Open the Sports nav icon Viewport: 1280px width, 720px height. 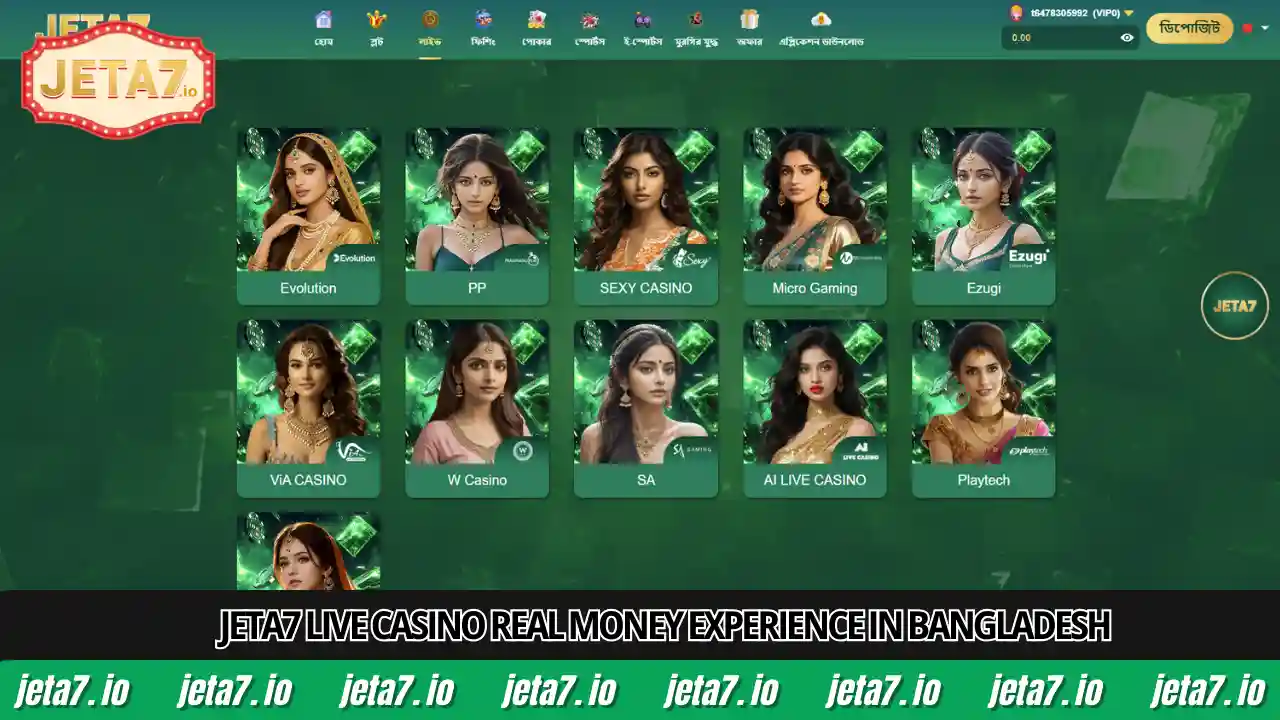pyautogui.click(x=589, y=20)
